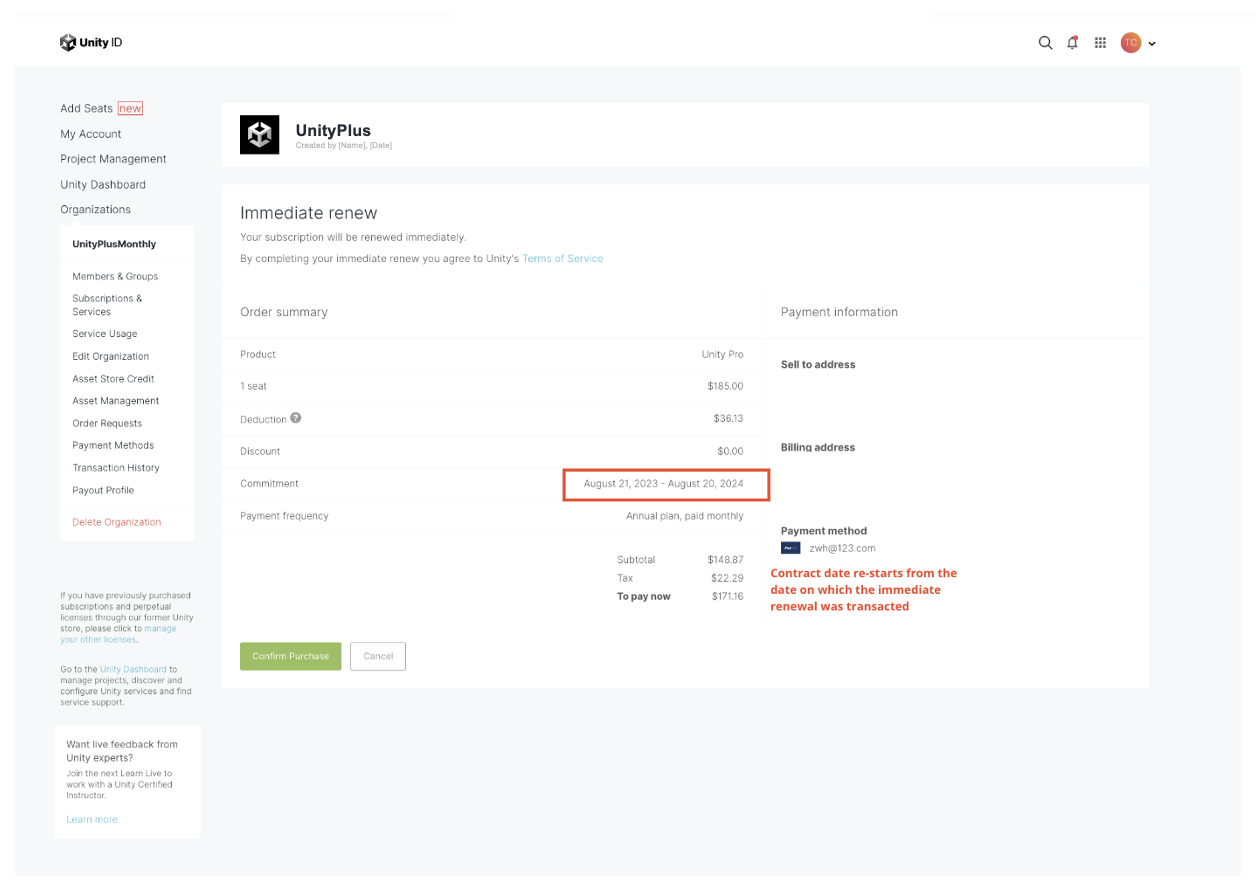This screenshot has height=892, width=1256.
Task: Click Delete Organization
Action: (x=116, y=522)
